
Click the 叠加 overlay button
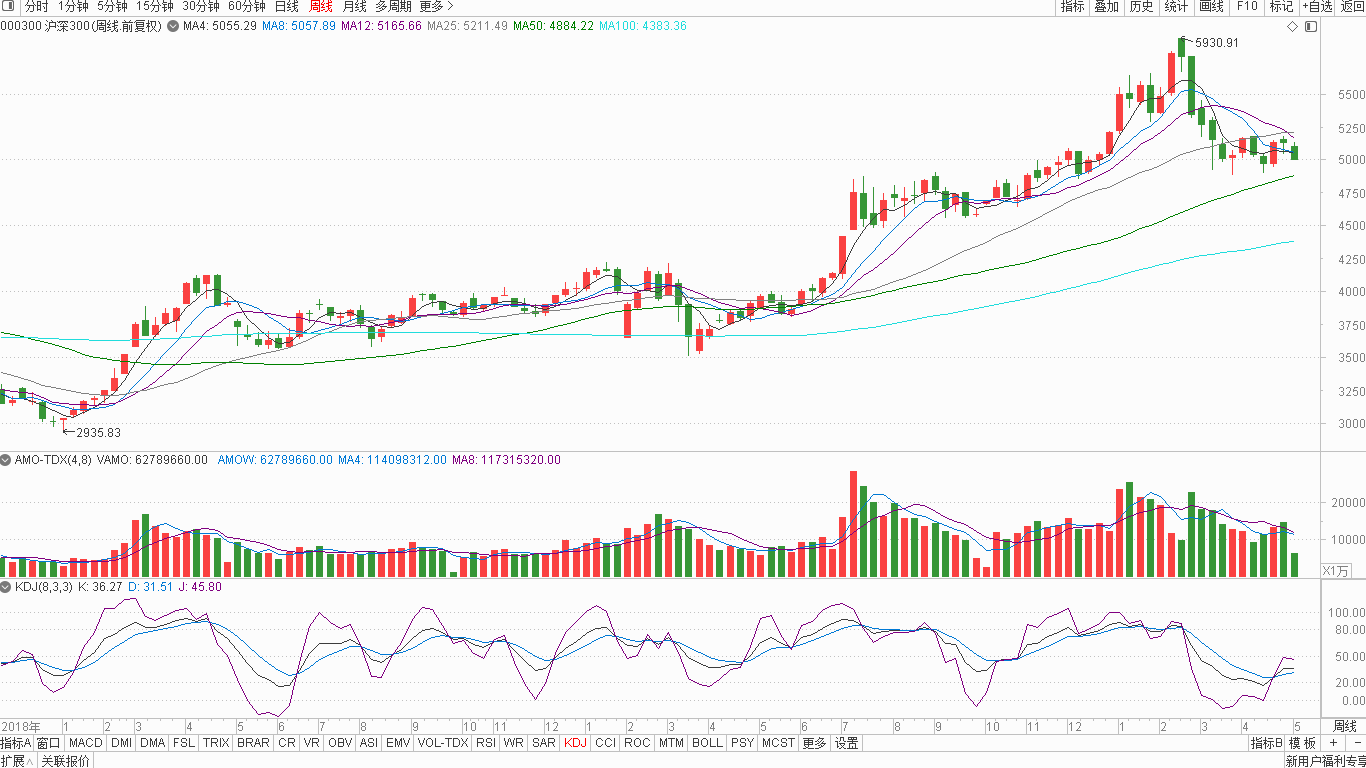[x=1106, y=6]
